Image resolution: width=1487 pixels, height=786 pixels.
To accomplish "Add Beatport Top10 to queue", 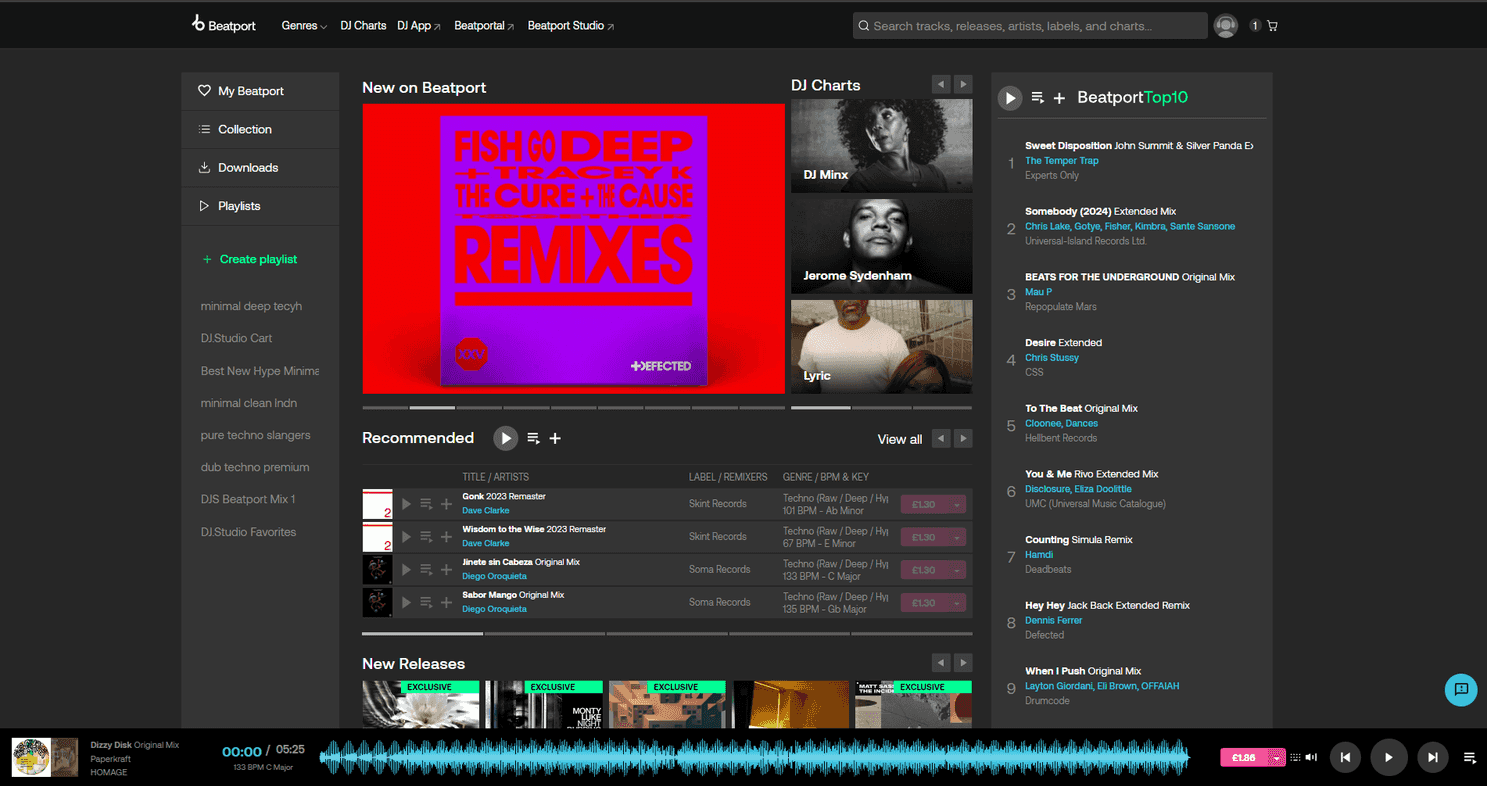I will click(x=1036, y=98).
